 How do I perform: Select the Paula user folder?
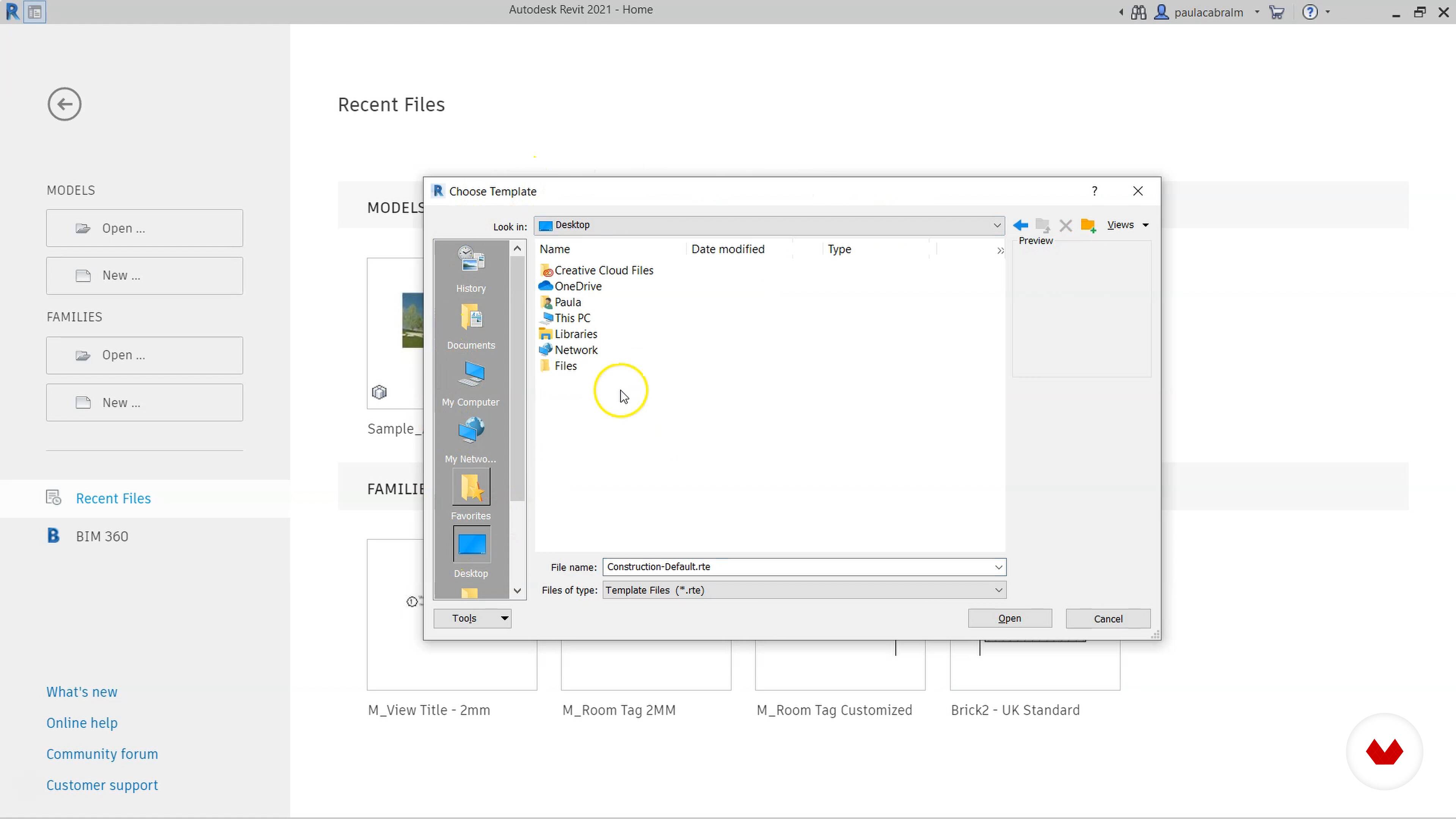560,302
